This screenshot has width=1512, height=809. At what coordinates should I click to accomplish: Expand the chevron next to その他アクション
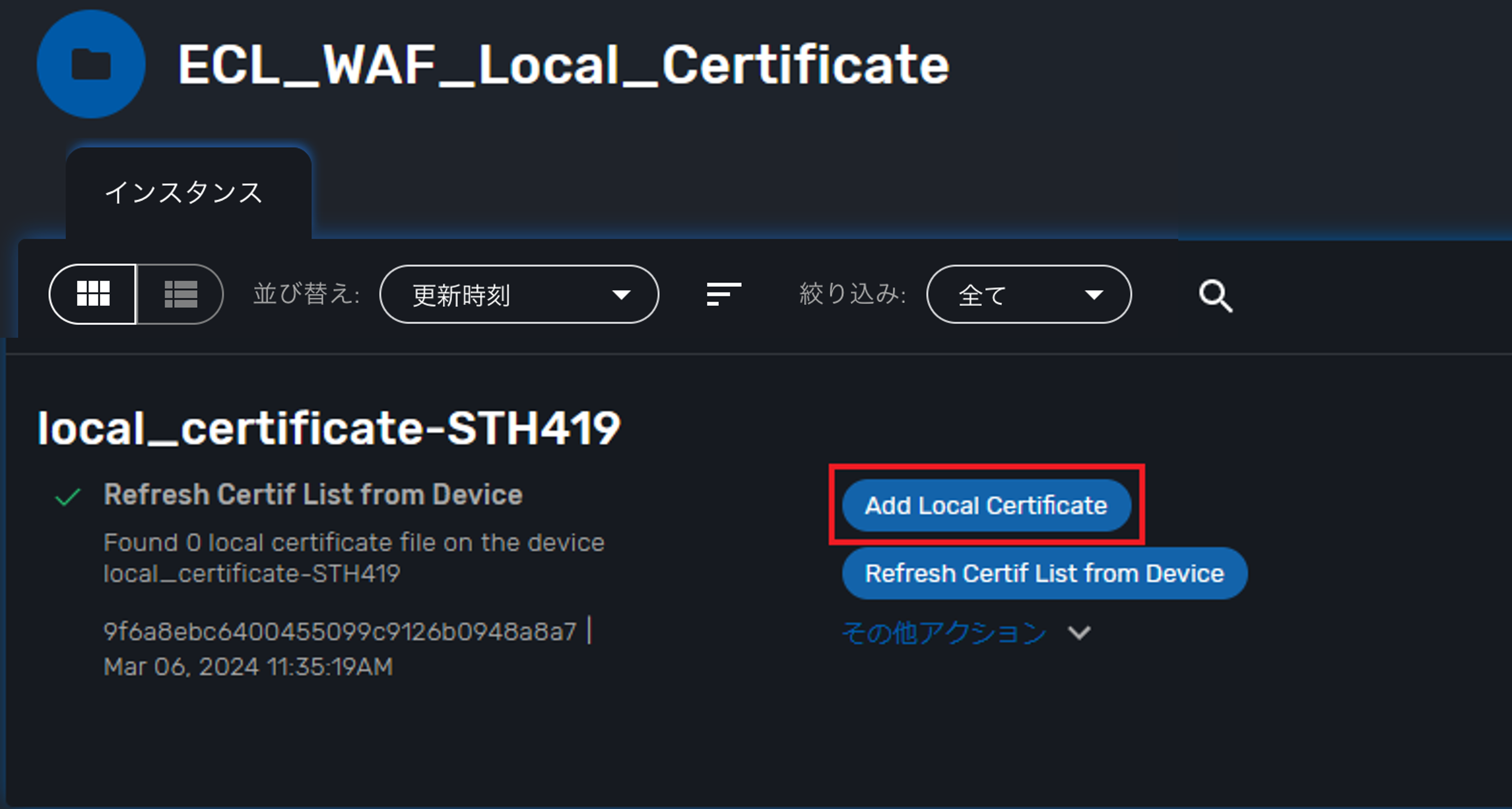[x=1079, y=633]
